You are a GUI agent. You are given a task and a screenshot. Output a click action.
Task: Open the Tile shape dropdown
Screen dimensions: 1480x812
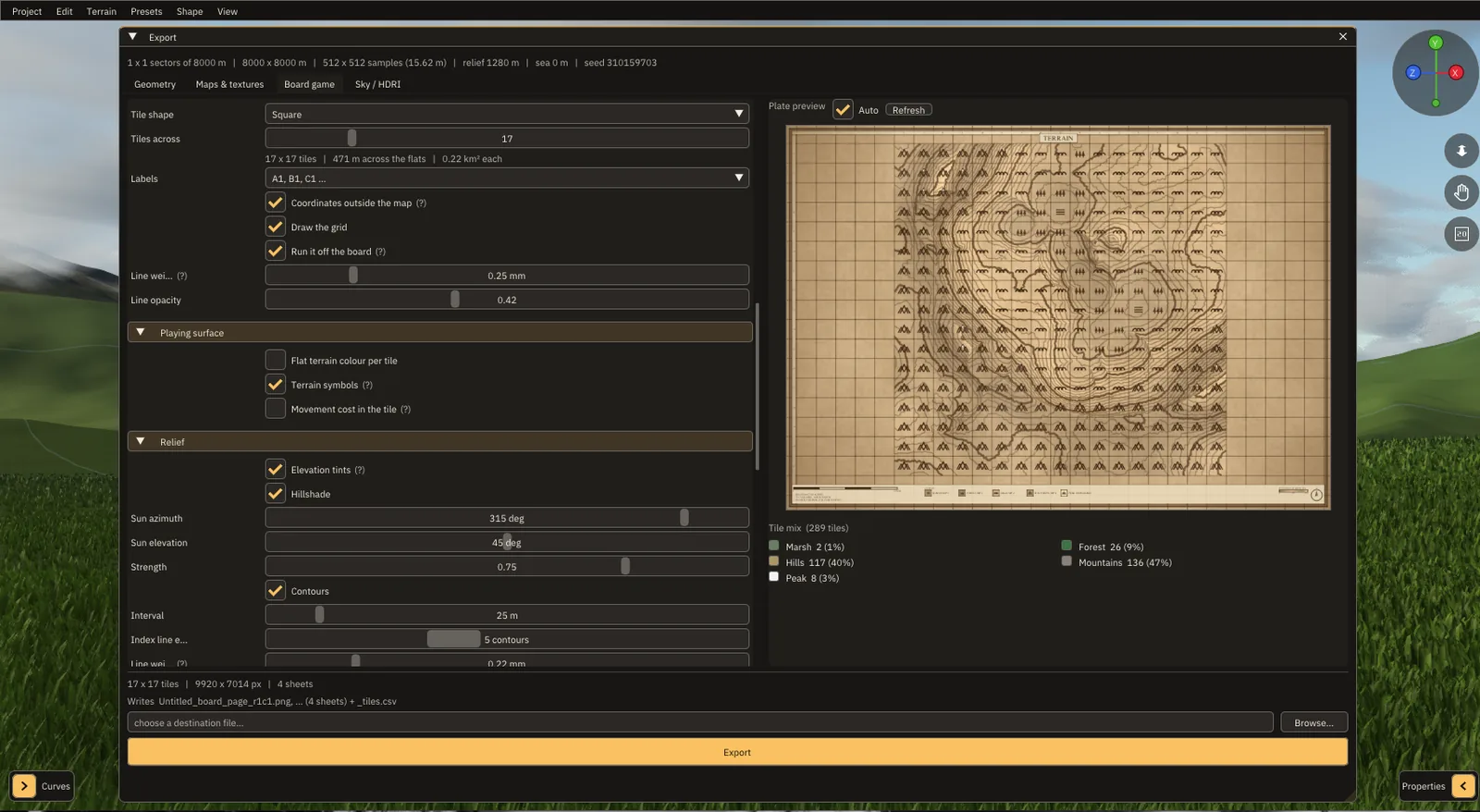[x=507, y=114]
